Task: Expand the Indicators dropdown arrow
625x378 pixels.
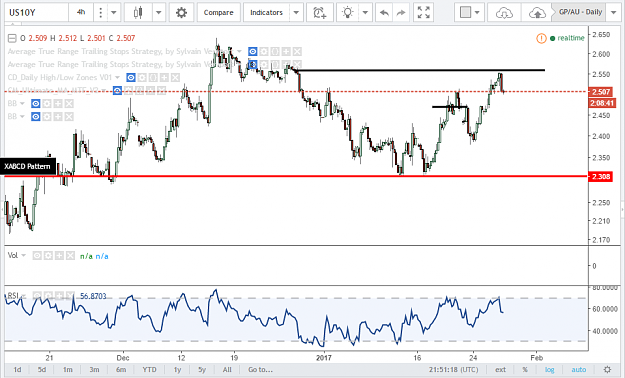Action: pos(296,13)
